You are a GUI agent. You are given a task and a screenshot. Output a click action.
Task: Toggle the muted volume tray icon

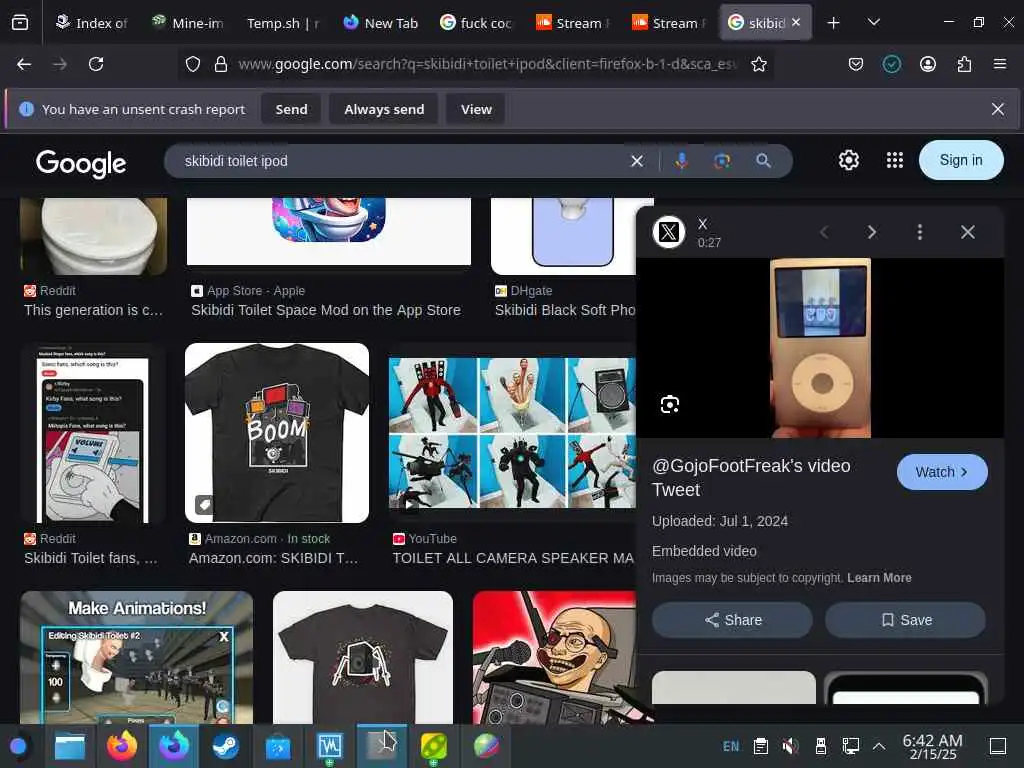(x=790, y=746)
